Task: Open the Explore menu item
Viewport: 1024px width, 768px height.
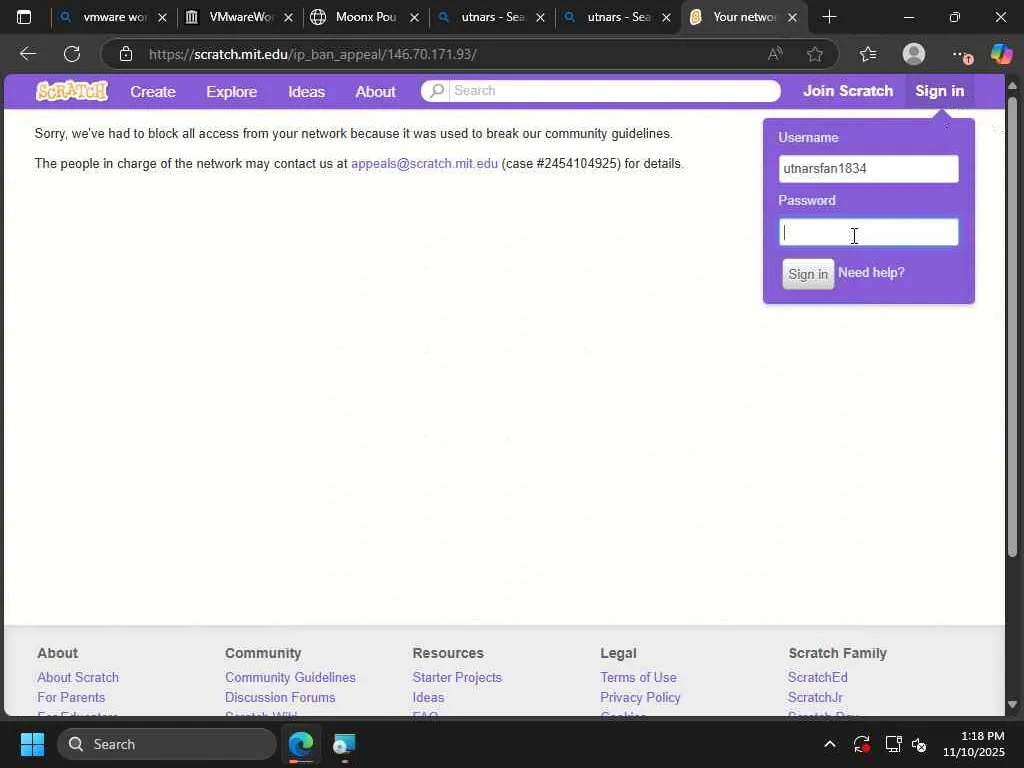Action: point(232,91)
